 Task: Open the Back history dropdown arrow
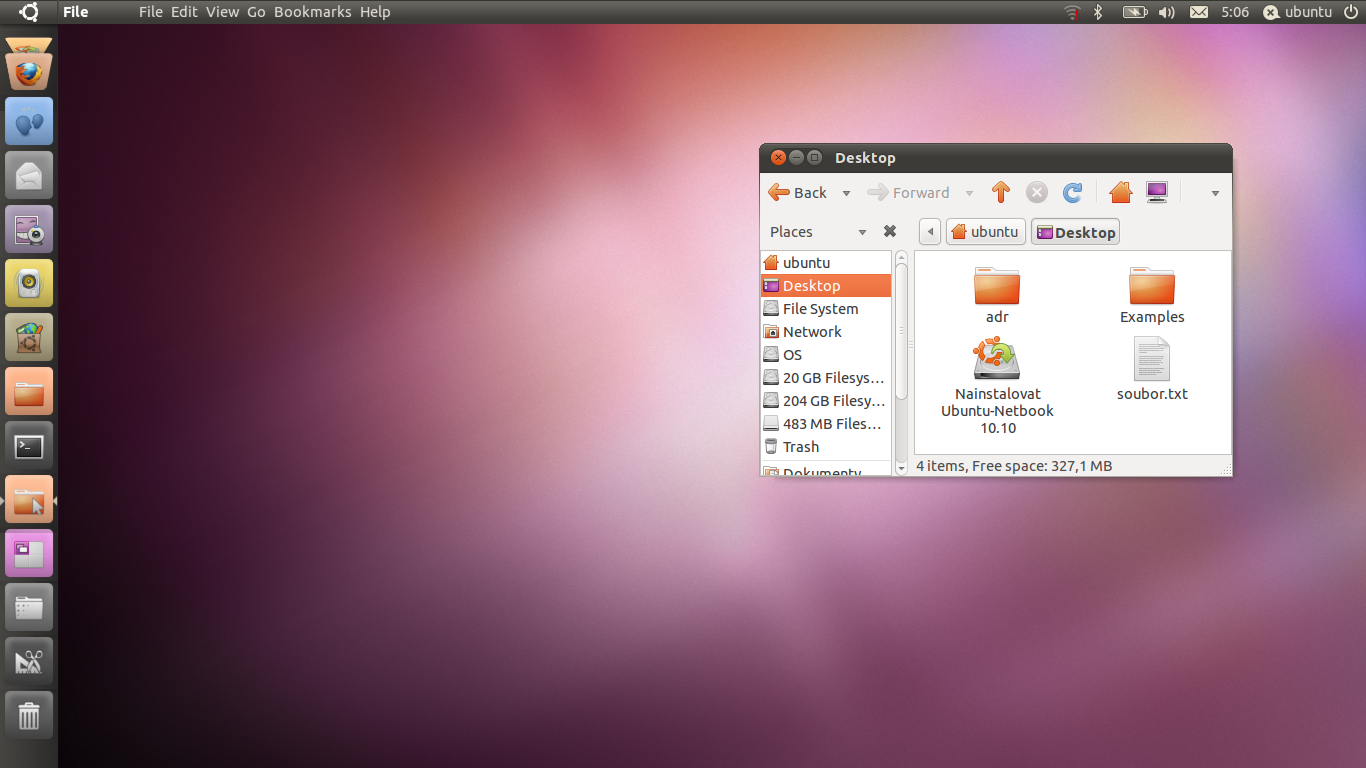coord(846,193)
